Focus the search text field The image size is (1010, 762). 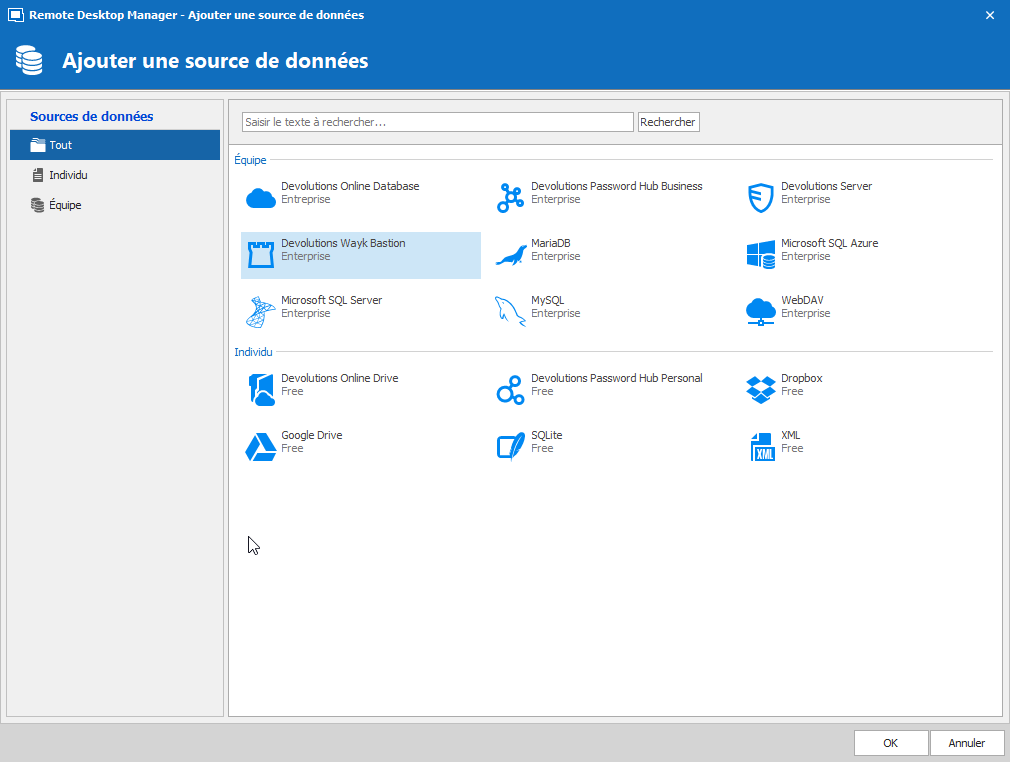click(x=437, y=122)
